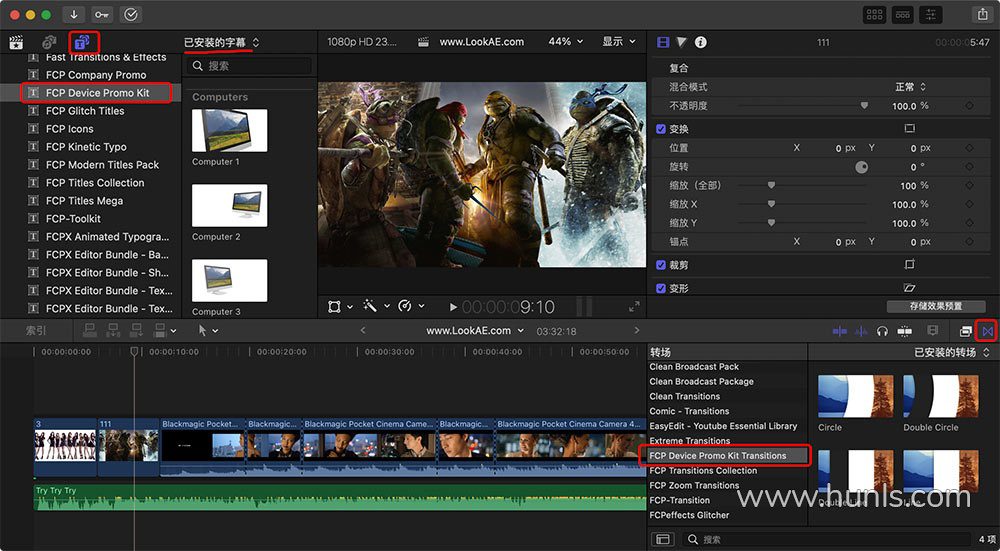Switch to the Video inspector tab

point(663,42)
